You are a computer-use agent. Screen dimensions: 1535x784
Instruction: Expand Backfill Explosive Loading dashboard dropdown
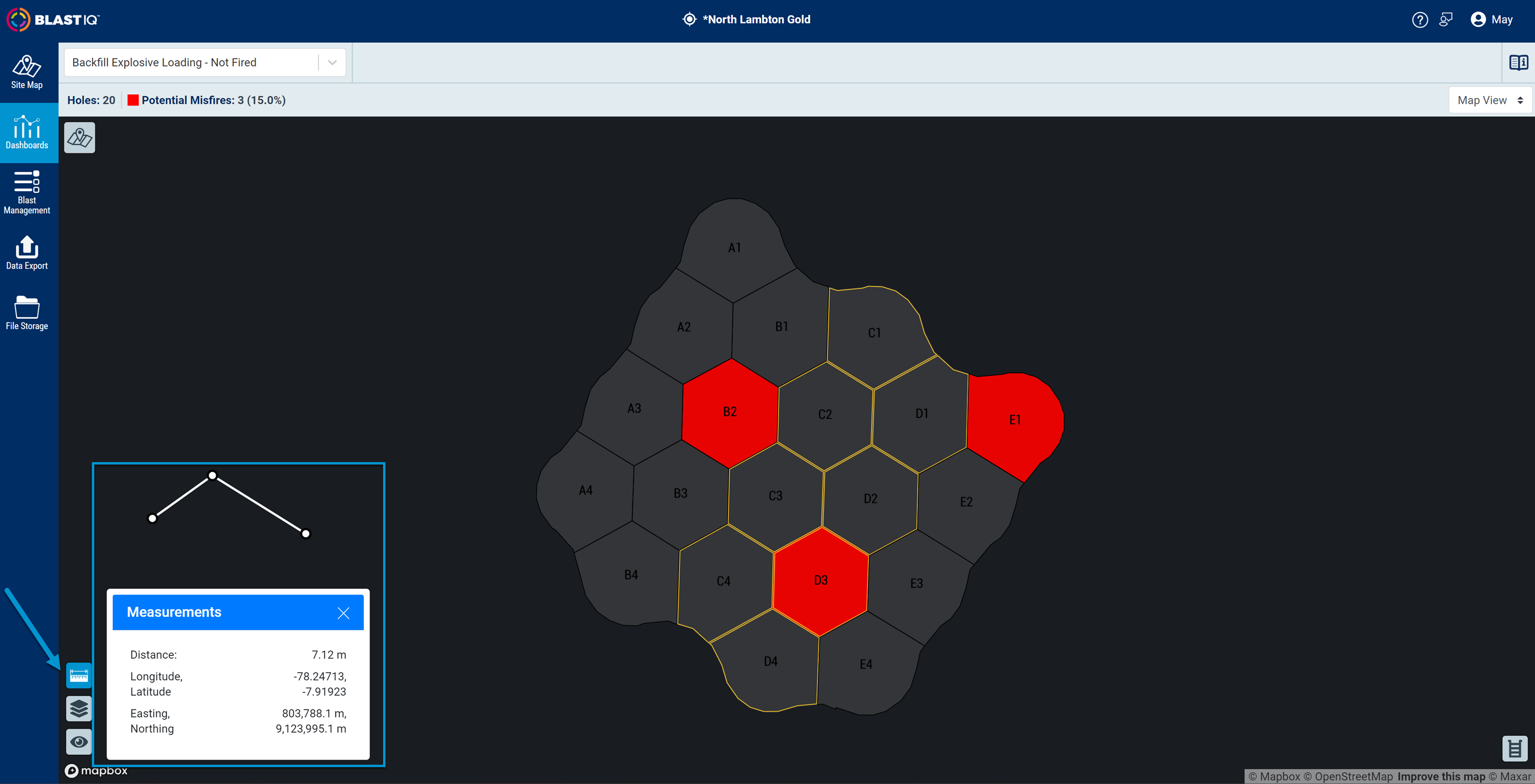(204, 63)
